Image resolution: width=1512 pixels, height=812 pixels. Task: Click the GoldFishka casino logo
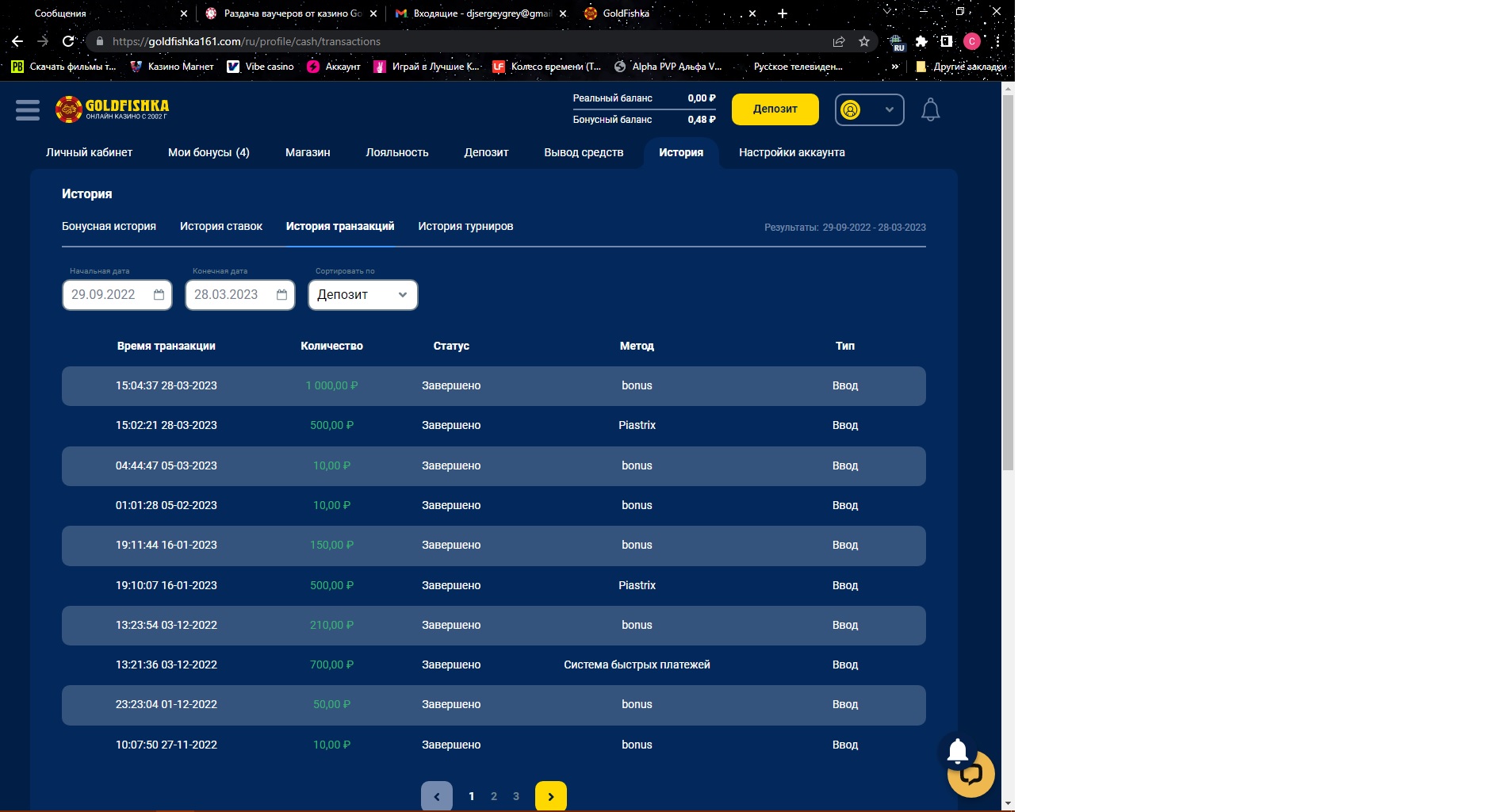112,109
